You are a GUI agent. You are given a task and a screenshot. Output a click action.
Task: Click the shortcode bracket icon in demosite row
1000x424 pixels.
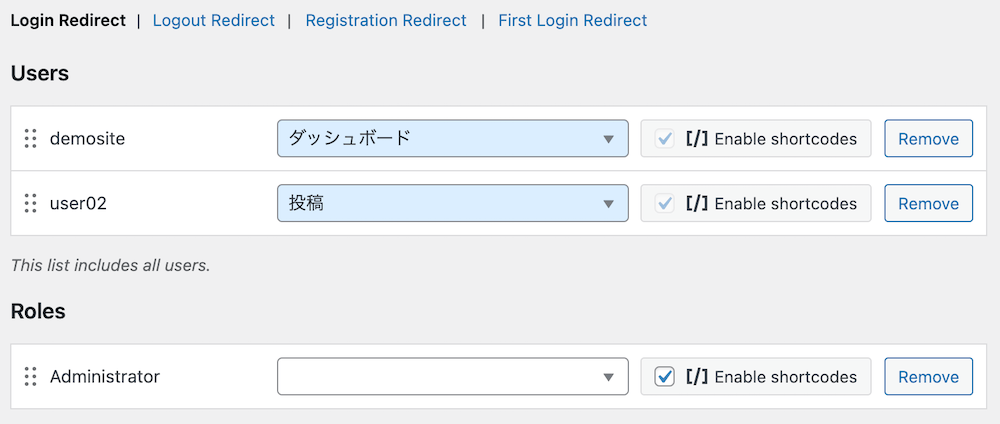tap(697, 139)
